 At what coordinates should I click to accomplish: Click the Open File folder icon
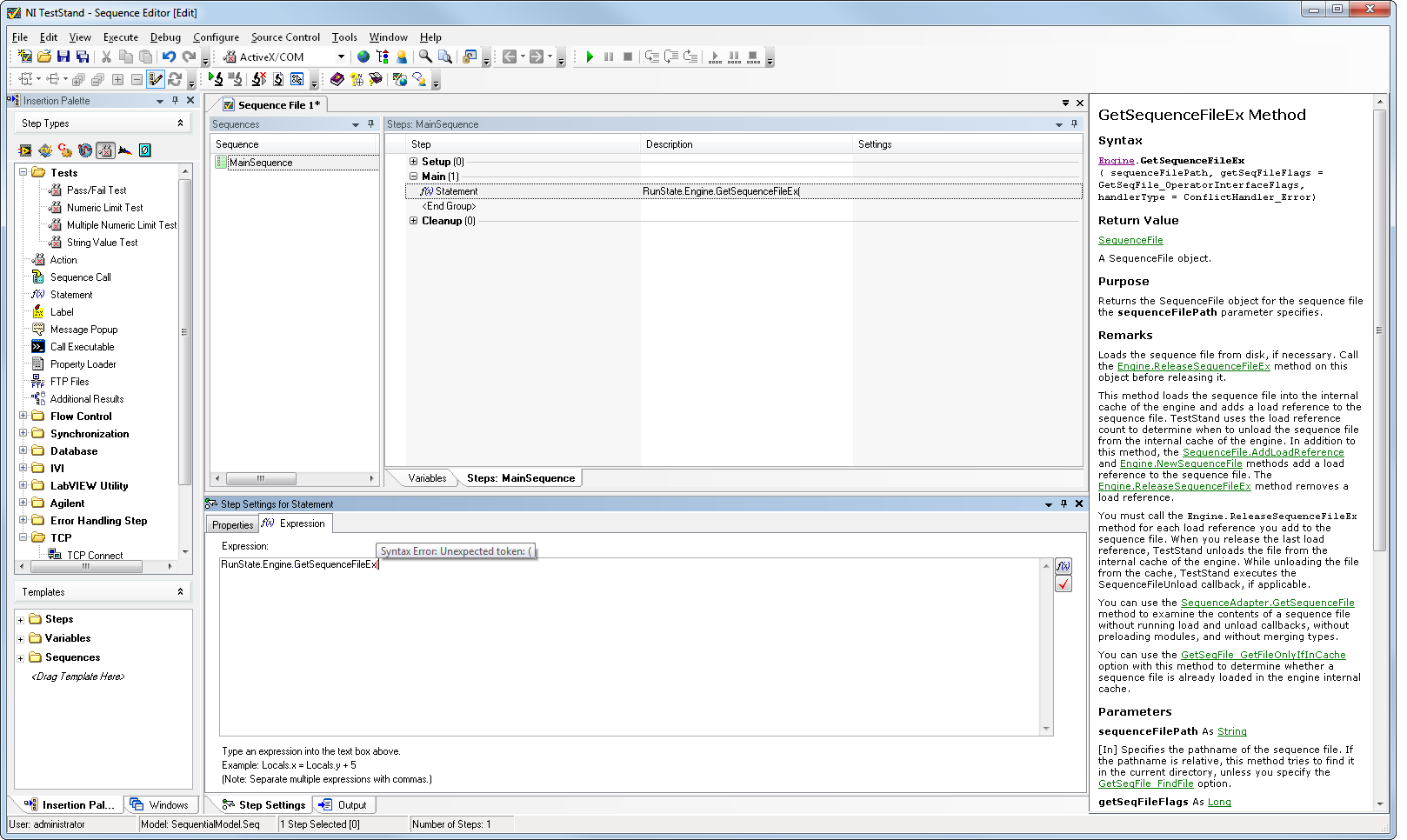click(44, 57)
